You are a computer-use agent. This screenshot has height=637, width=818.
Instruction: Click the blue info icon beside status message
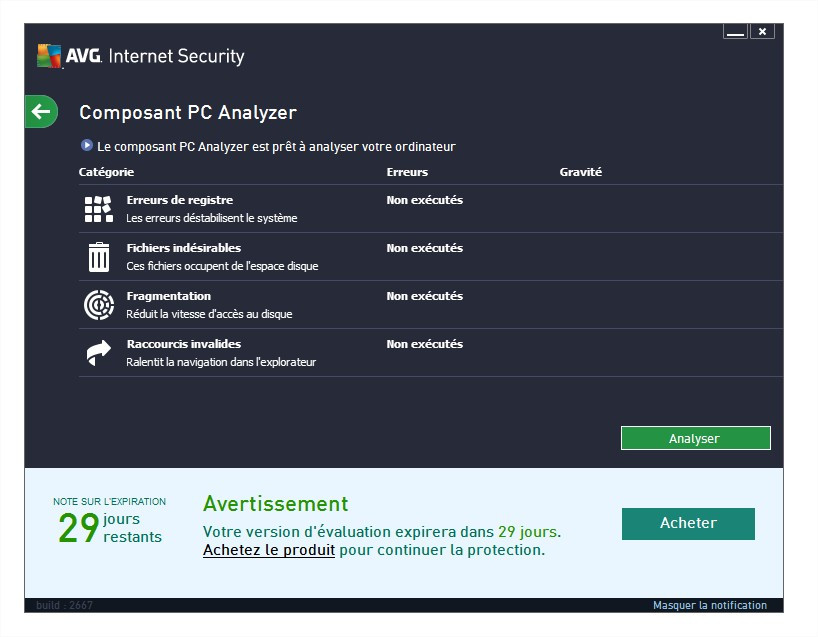(87, 146)
